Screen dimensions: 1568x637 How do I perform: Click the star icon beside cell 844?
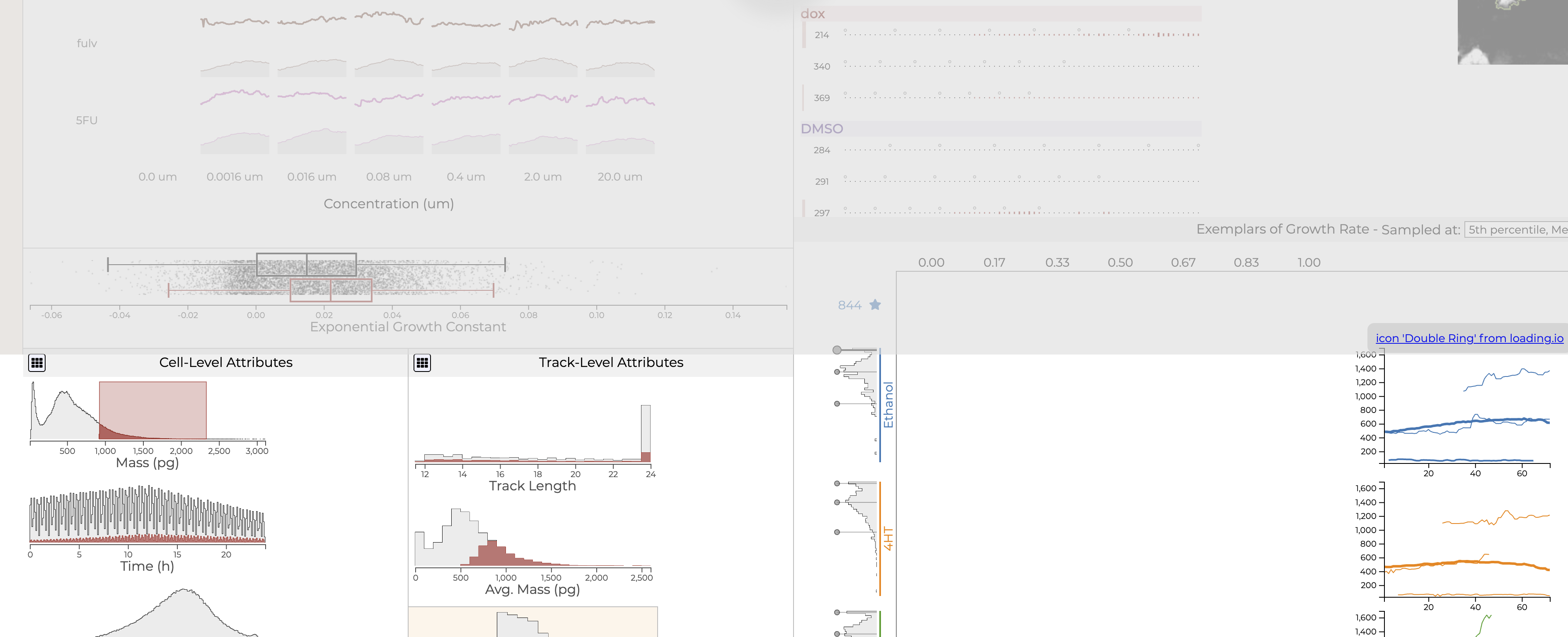[875, 305]
